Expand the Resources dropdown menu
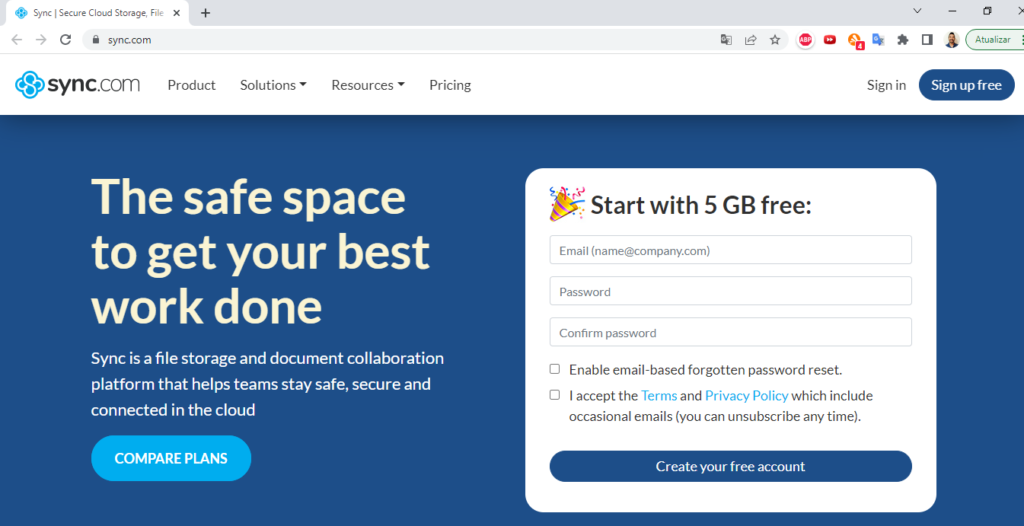The height and width of the screenshot is (526, 1024). point(368,85)
